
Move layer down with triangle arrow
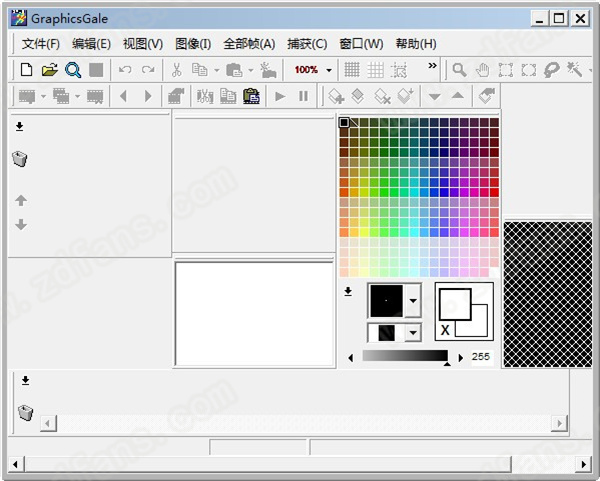pos(434,96)
